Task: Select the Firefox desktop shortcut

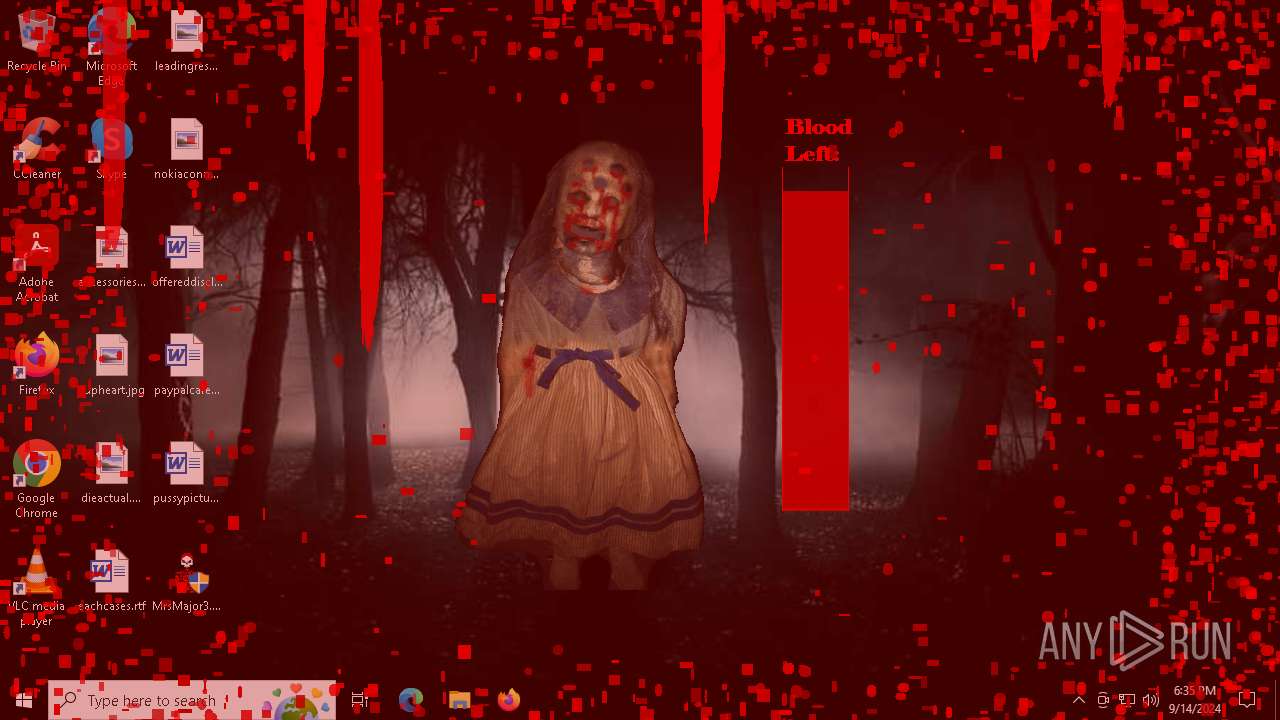Action: [37, 366]
